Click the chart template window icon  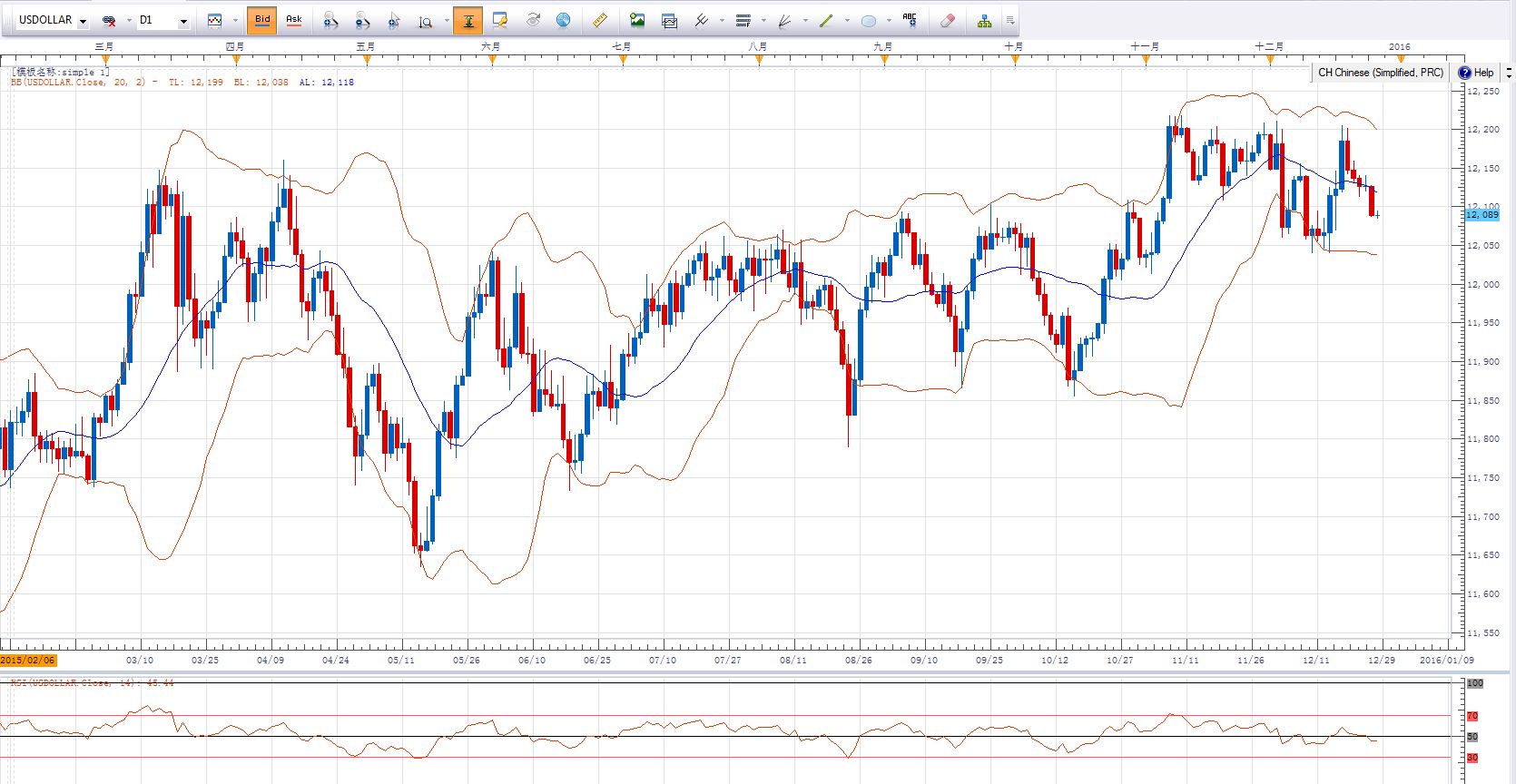[x=670, y=20]
